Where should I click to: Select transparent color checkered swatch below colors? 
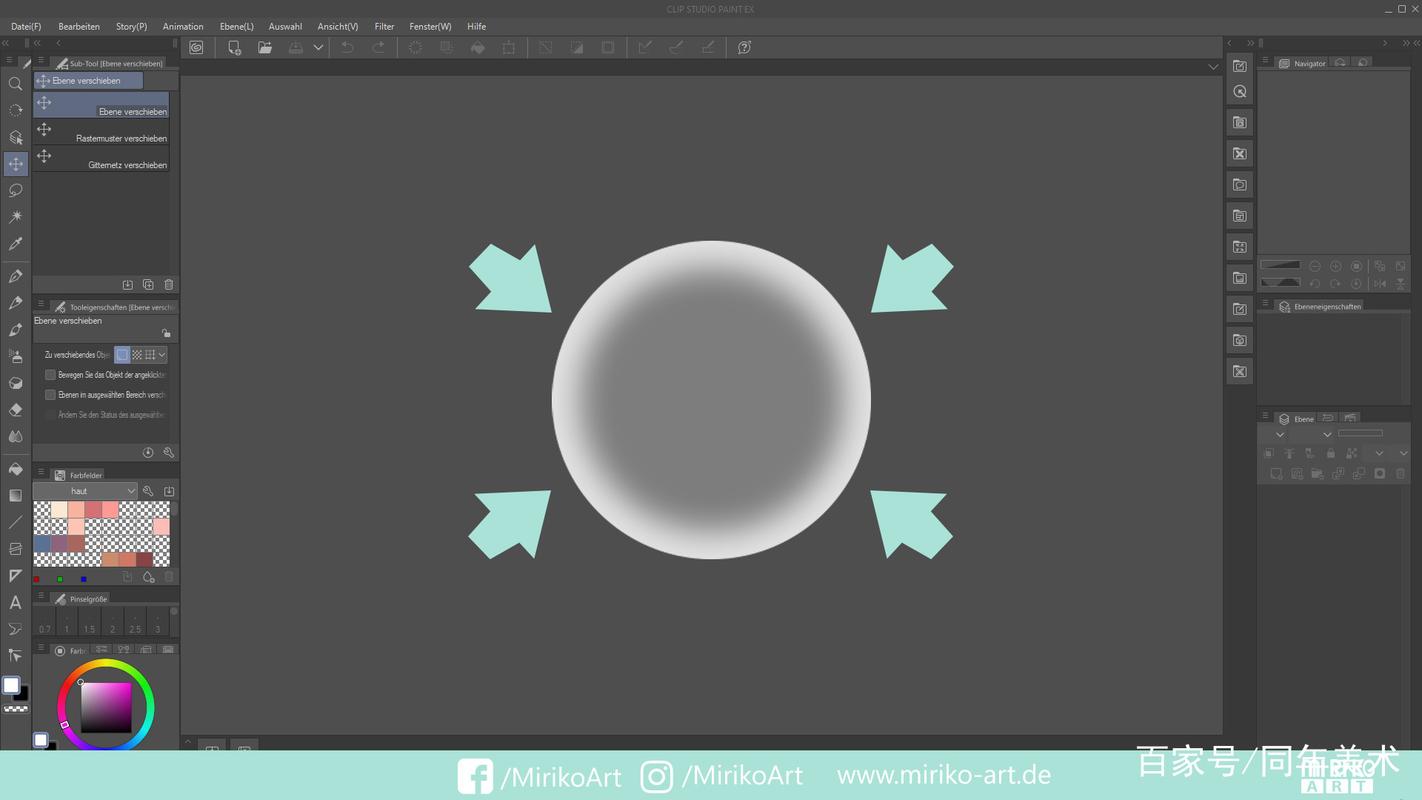(x=16, y=708)
